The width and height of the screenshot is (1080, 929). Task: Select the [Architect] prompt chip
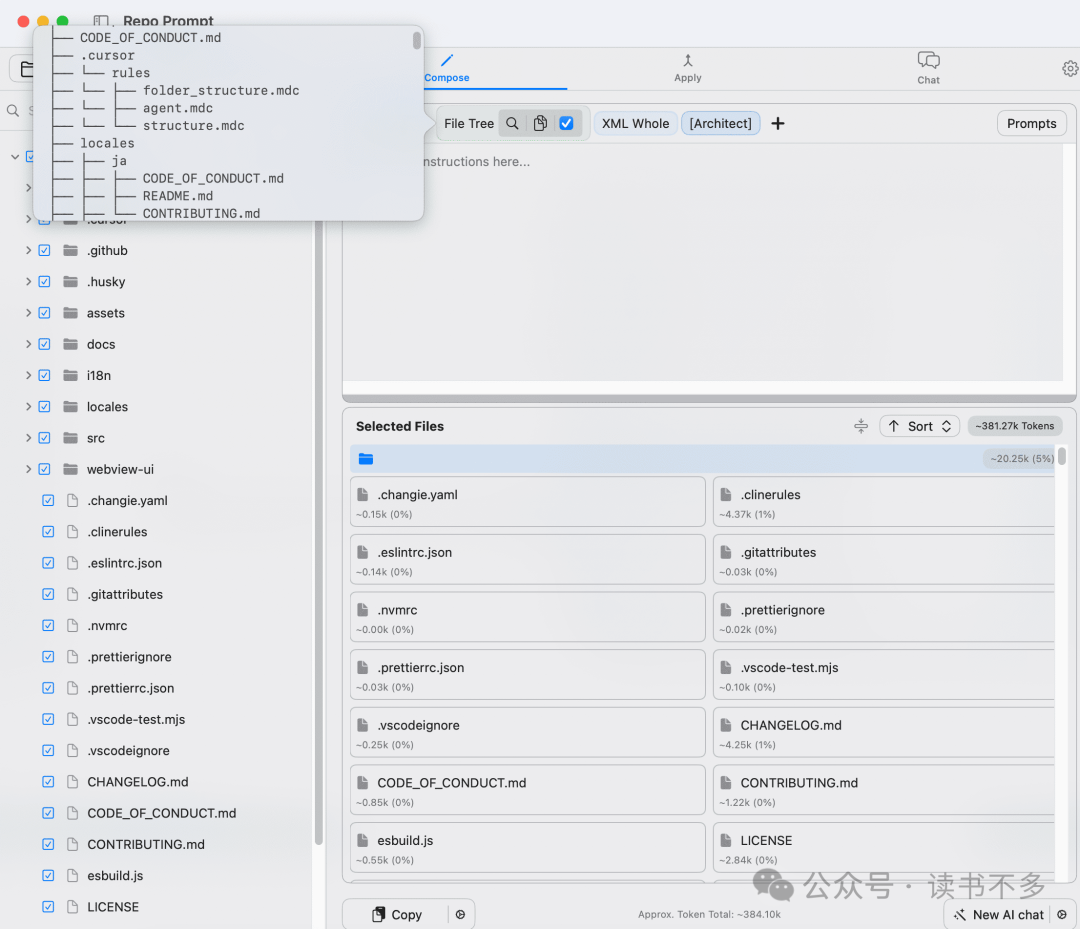720,123
